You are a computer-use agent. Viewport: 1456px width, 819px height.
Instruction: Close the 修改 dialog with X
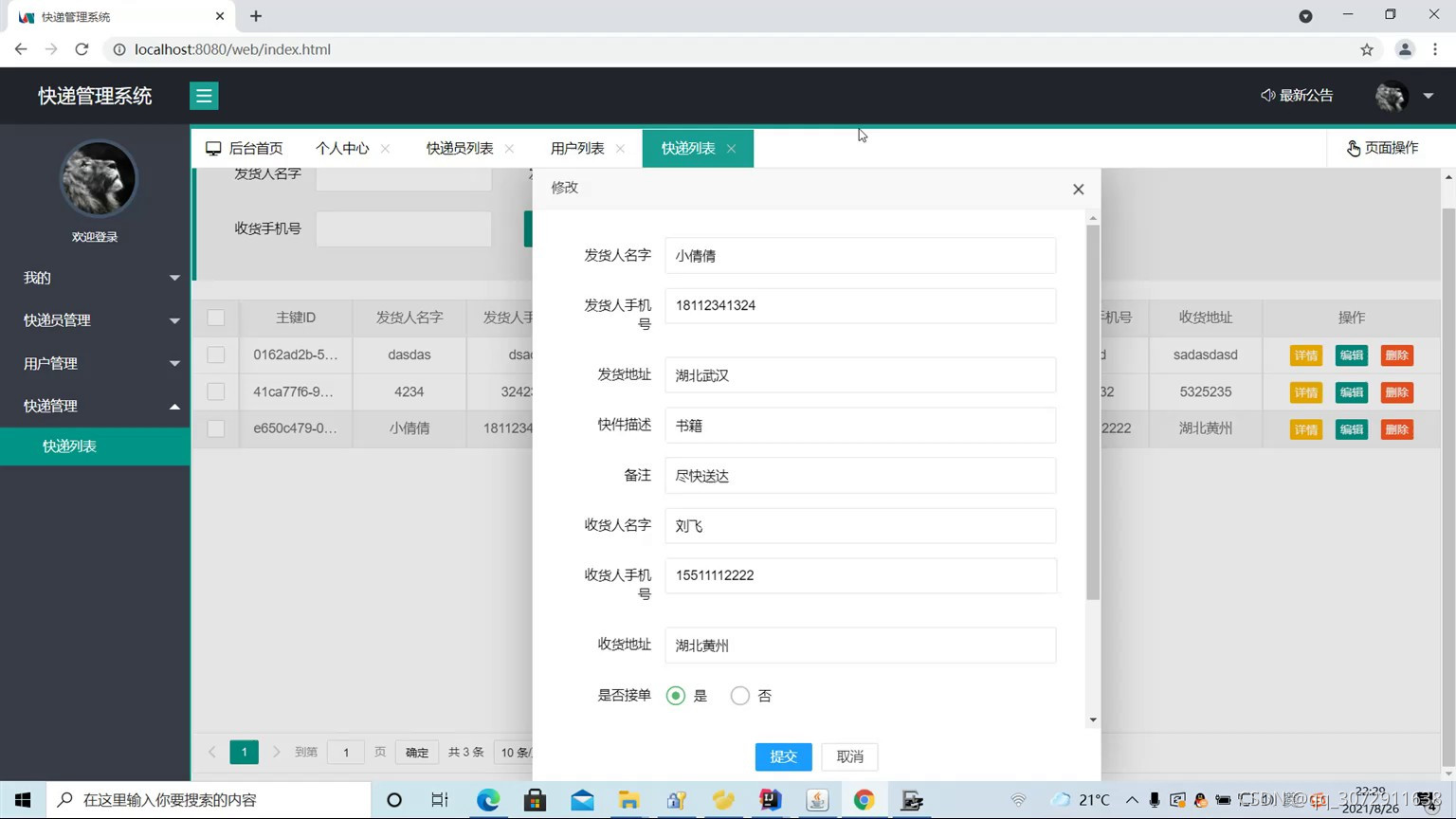1078,190
